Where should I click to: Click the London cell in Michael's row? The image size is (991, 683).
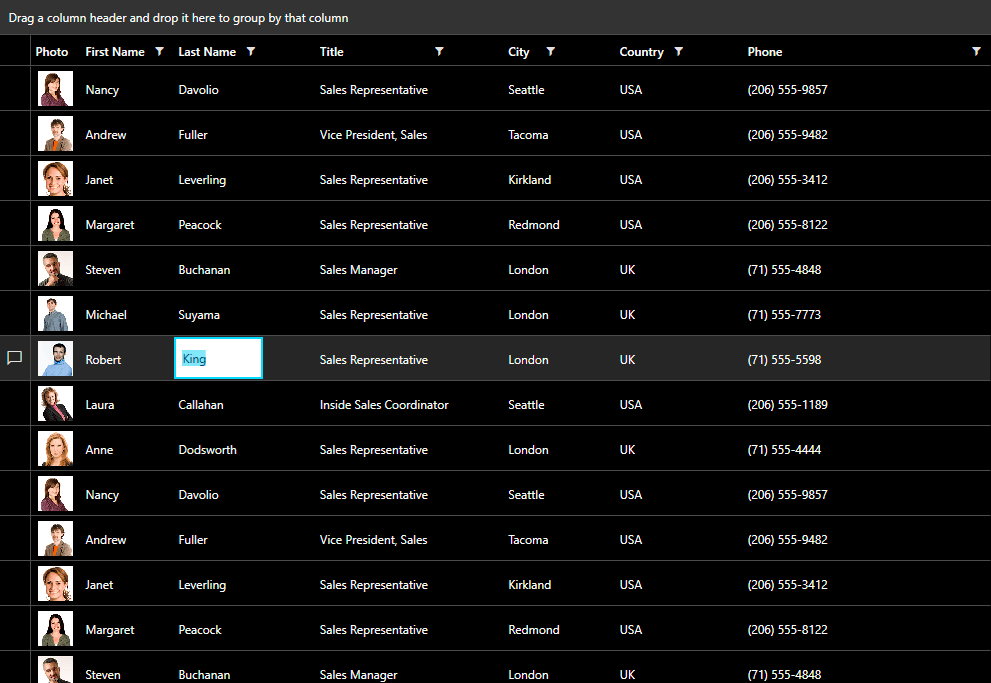(x=528, y=315)
